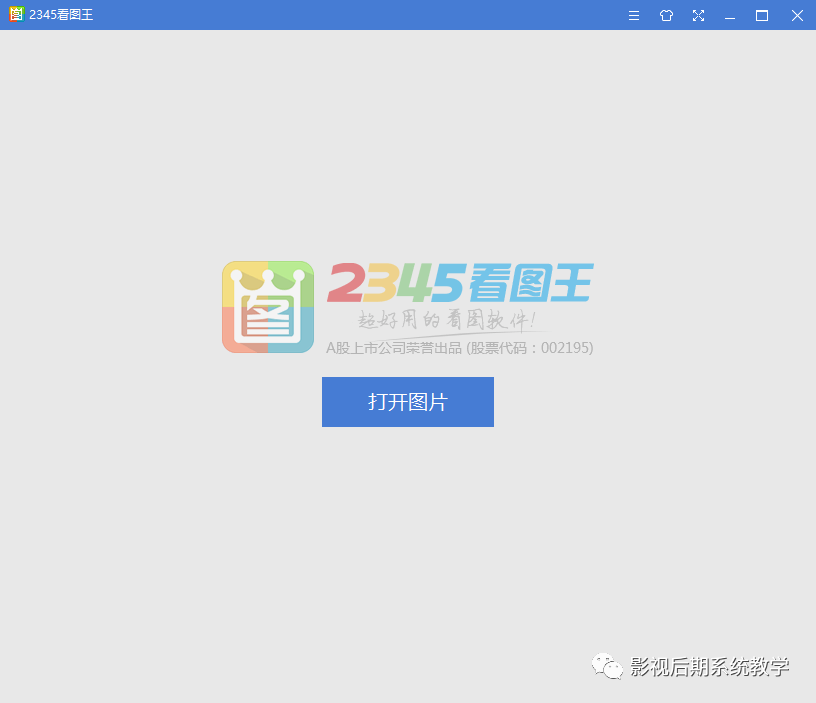Close the 2345看图王 window

click(x=797, y=16)
